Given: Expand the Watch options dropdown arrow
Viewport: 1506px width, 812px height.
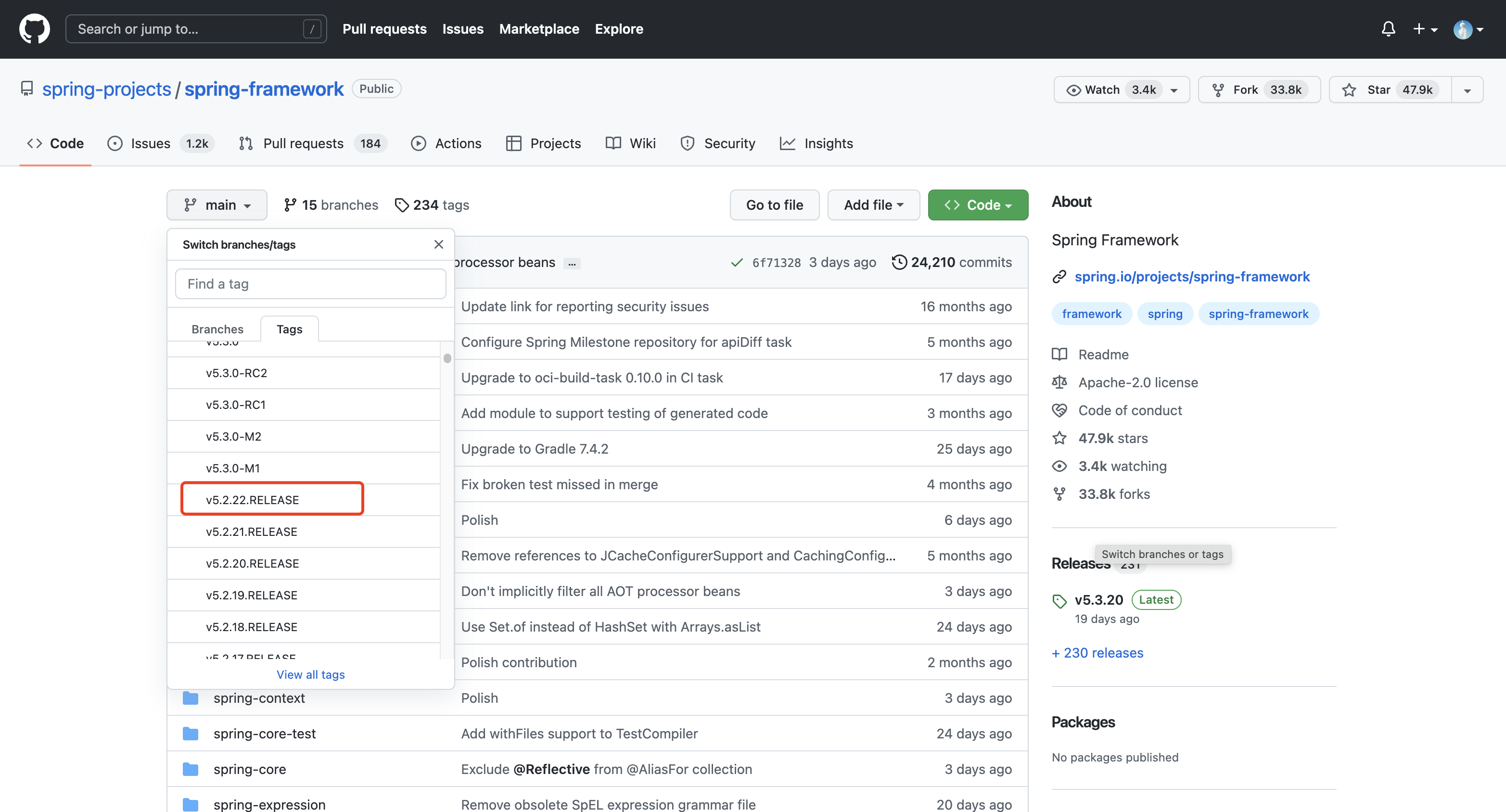Looking at the screenshot, I should (1174, 90).
